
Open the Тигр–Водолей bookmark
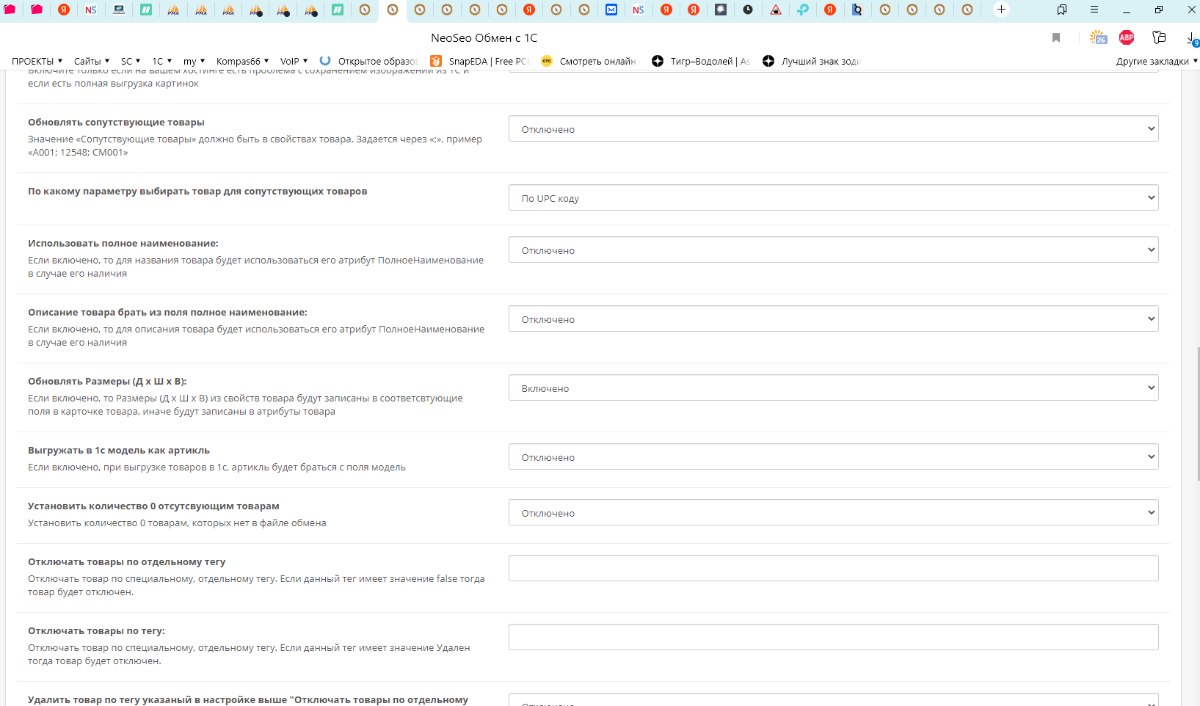[x=700, y=61]
